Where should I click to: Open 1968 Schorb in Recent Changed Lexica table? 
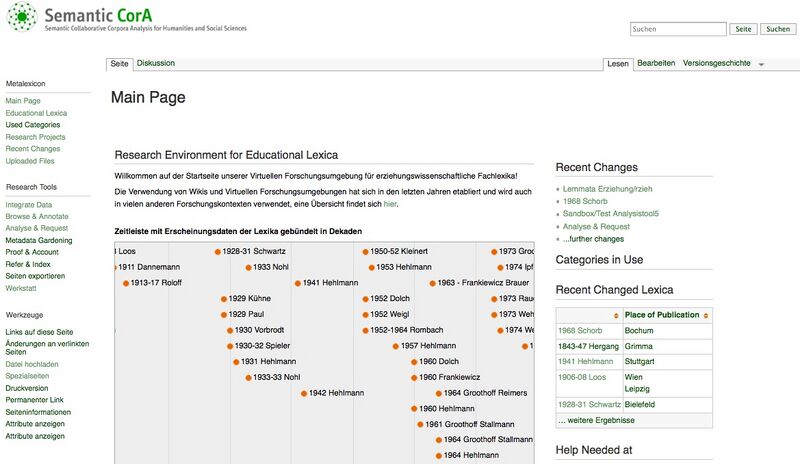coord(580,330)
